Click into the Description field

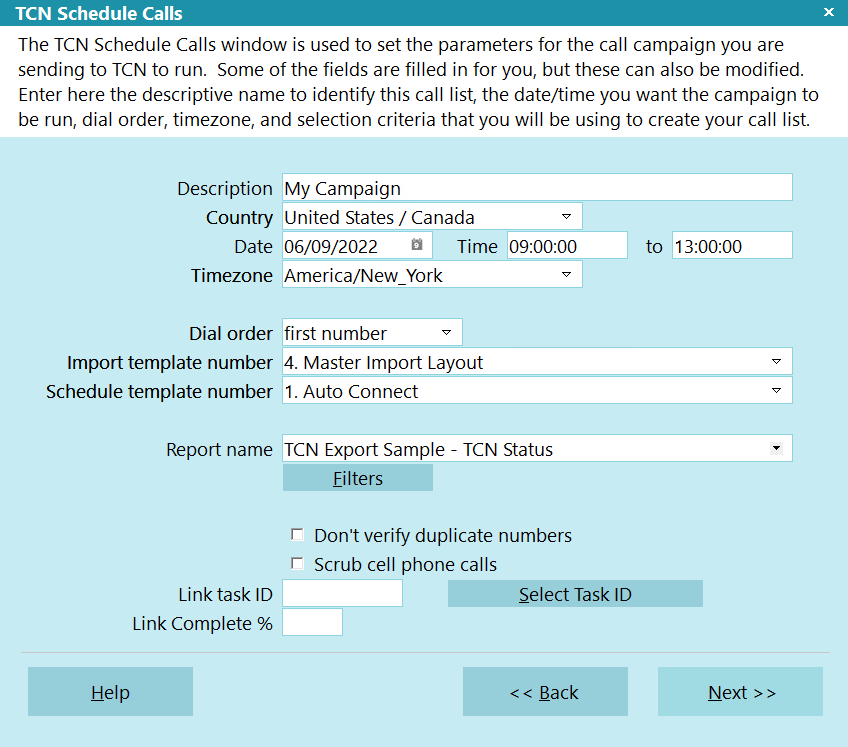(537, 188)
